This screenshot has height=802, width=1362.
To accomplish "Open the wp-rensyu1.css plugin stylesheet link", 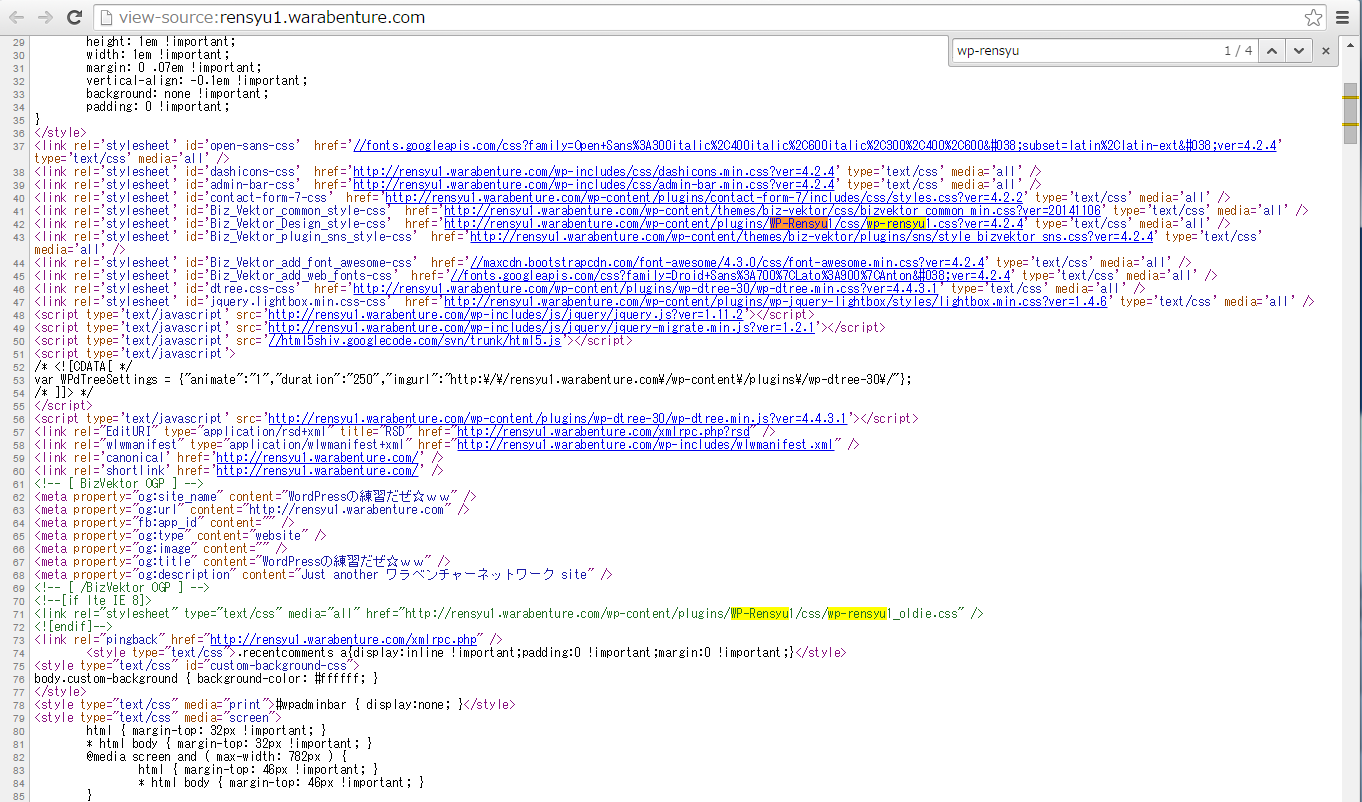I will point(736,224).
